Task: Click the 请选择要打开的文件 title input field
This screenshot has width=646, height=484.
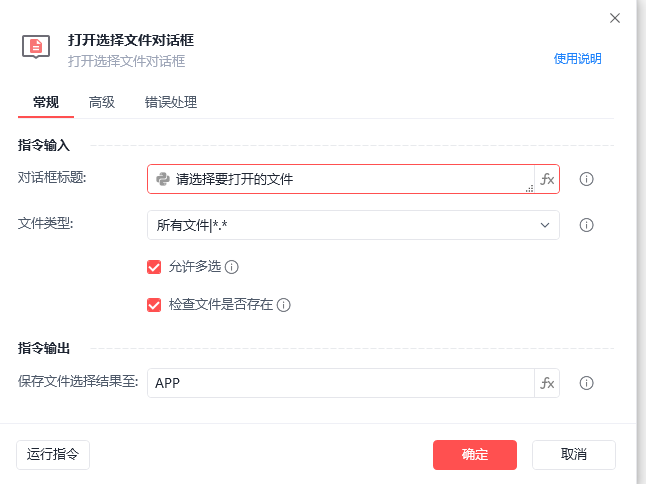Action: 350,180
